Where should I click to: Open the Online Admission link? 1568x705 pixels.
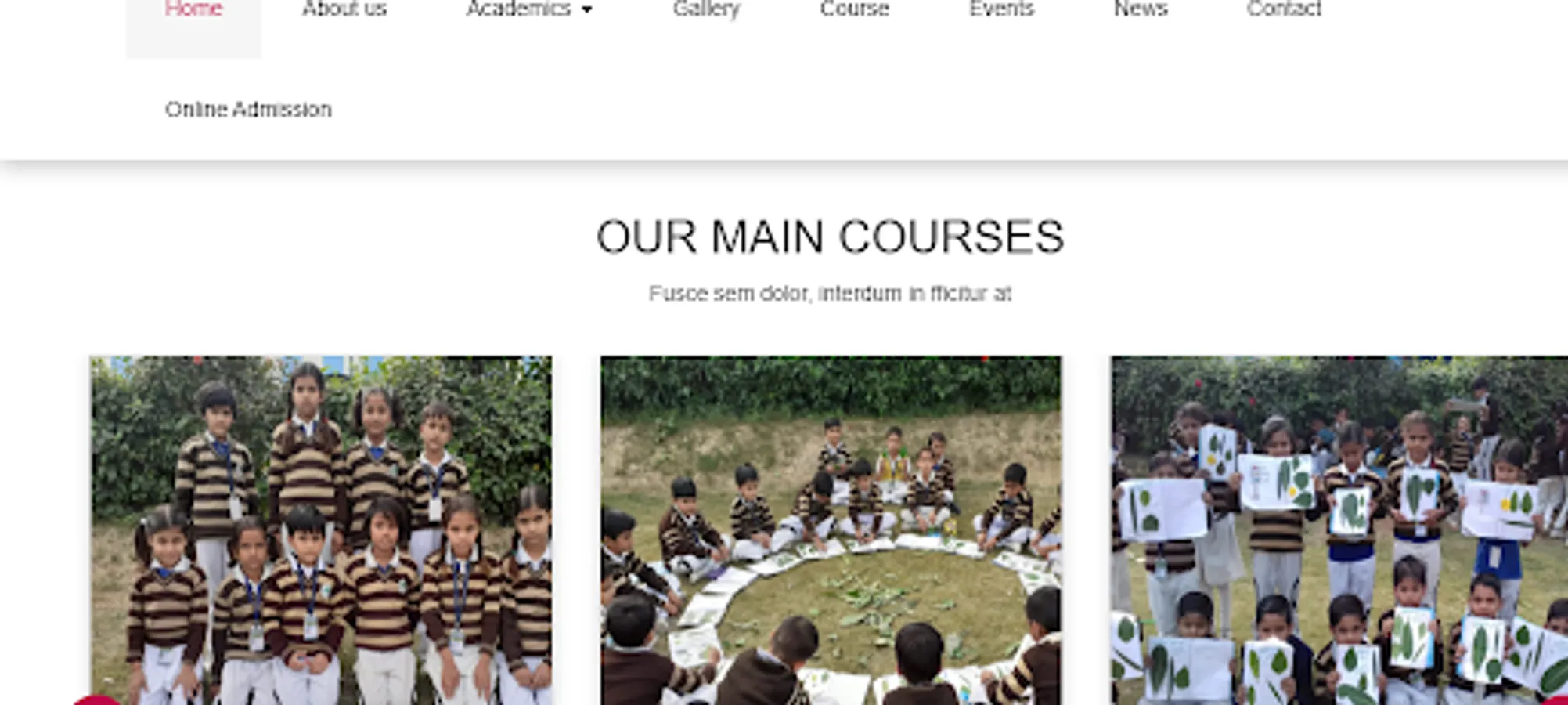pos(248,110)
